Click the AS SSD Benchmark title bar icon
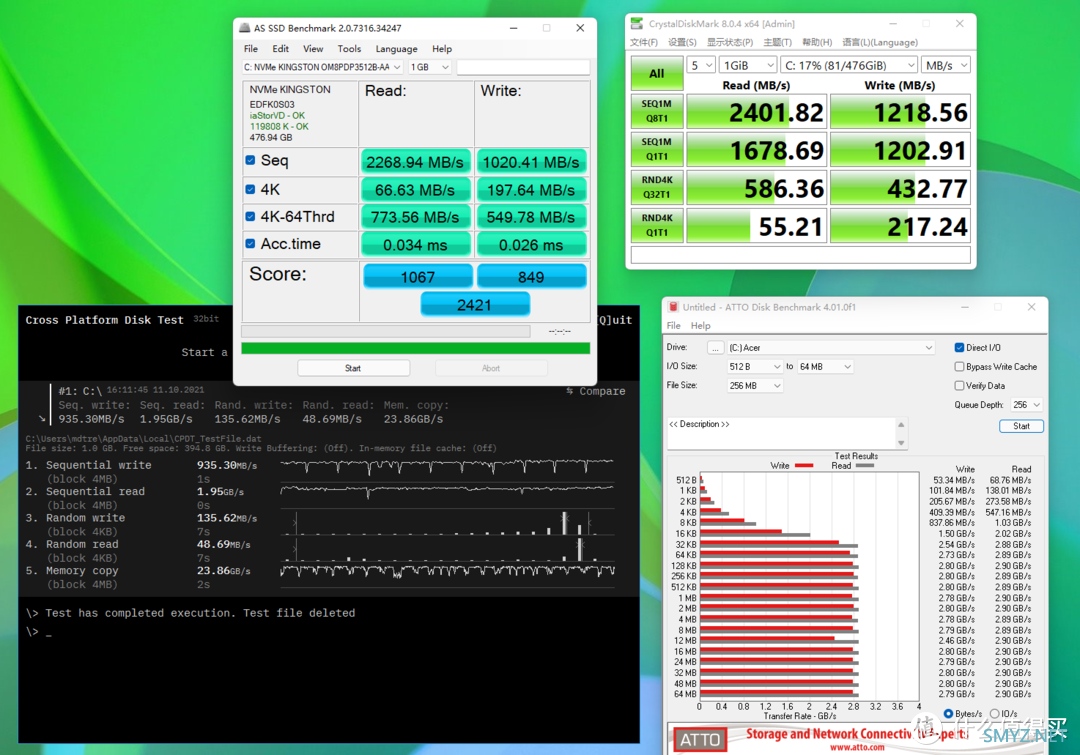The width and height of the screenshot is (1080, 755). coord(245,28)
